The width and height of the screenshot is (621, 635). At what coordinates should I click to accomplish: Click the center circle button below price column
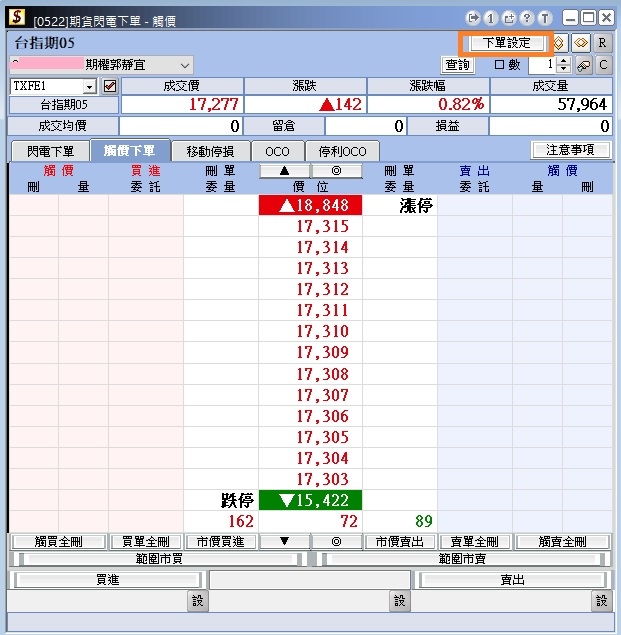pyautogui.click(x=336, y=541)
